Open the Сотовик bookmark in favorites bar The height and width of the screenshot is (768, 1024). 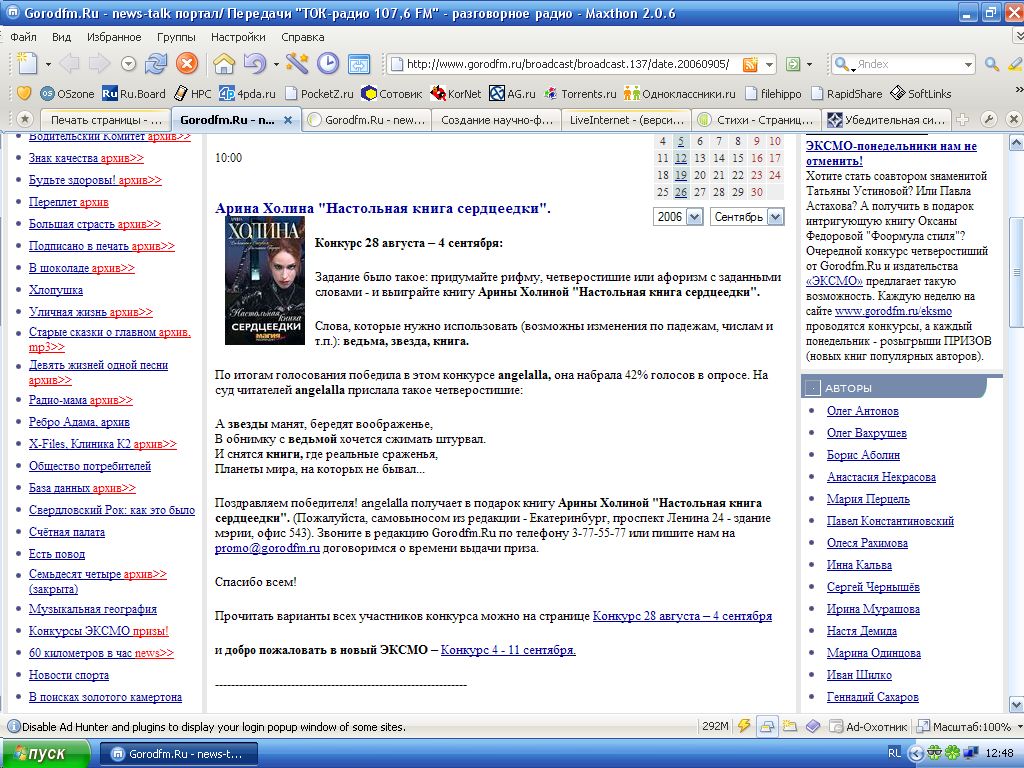pyautogui.click(x=392, y=94)
